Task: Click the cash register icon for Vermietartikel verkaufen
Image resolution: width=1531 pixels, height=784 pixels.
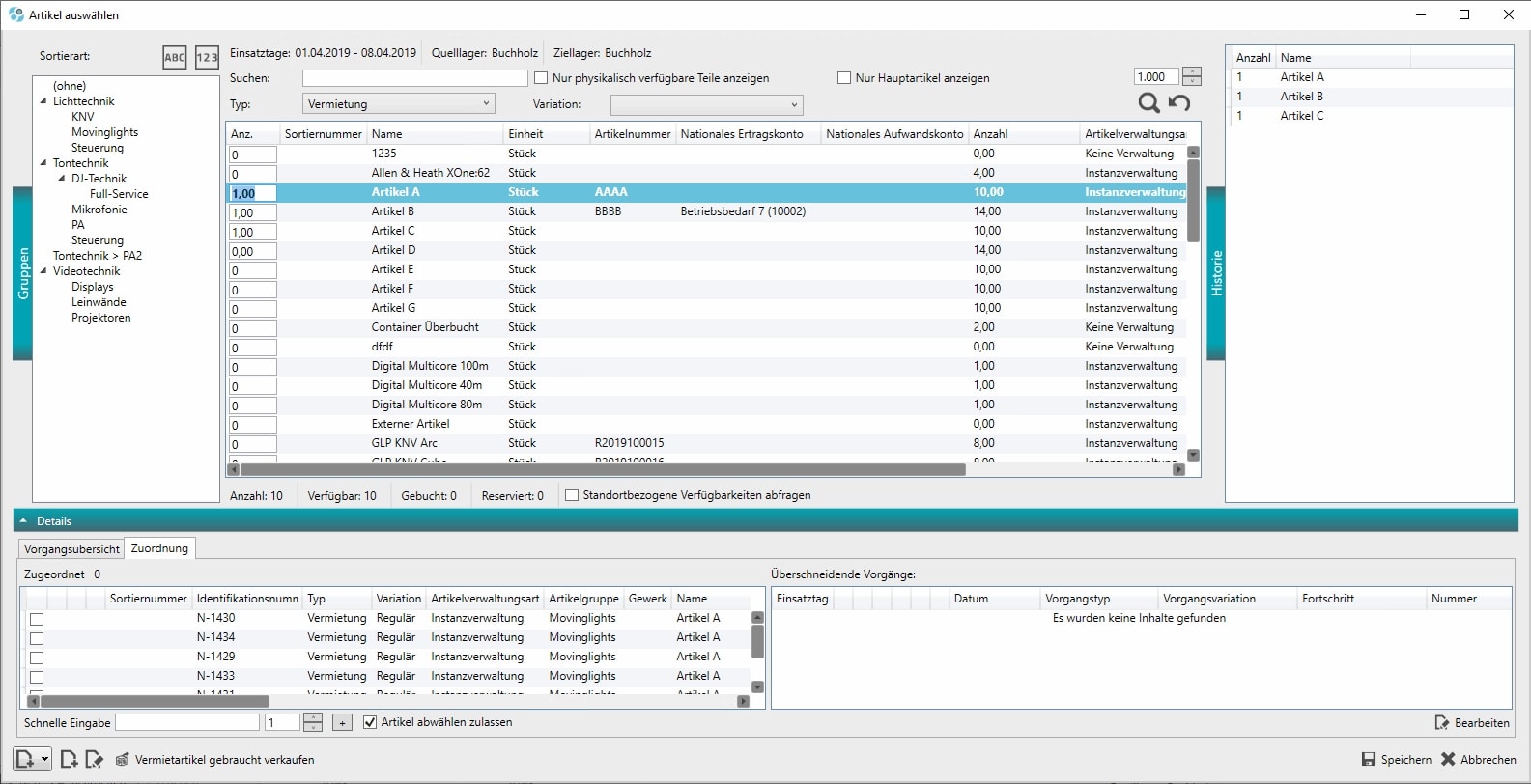Action: coord(123,760)
